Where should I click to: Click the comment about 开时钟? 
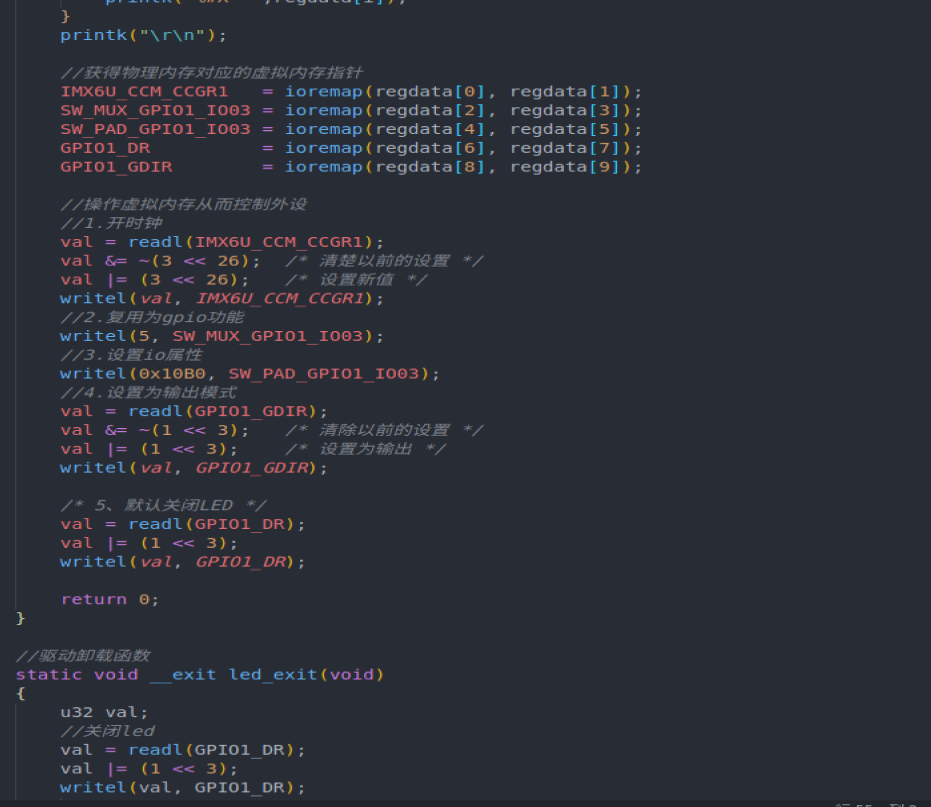click(x=108, y=222)
